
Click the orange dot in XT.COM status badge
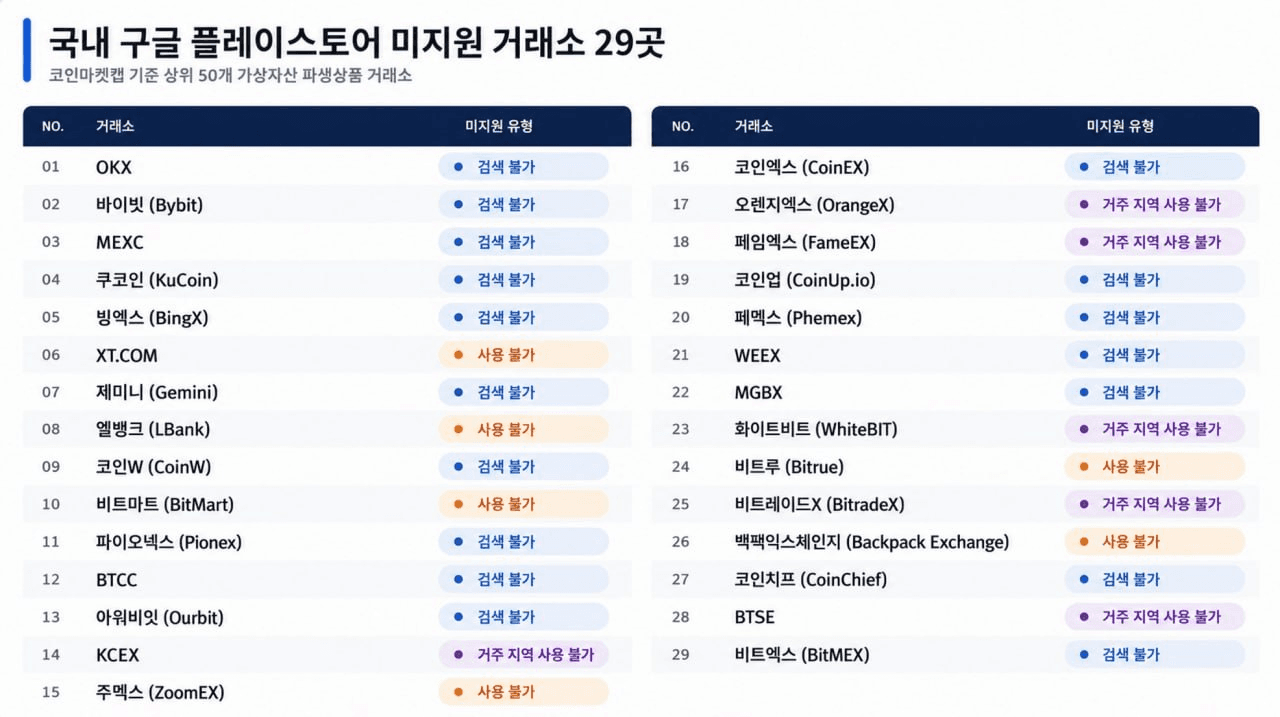pyautogui.click(x=458, y=355)
